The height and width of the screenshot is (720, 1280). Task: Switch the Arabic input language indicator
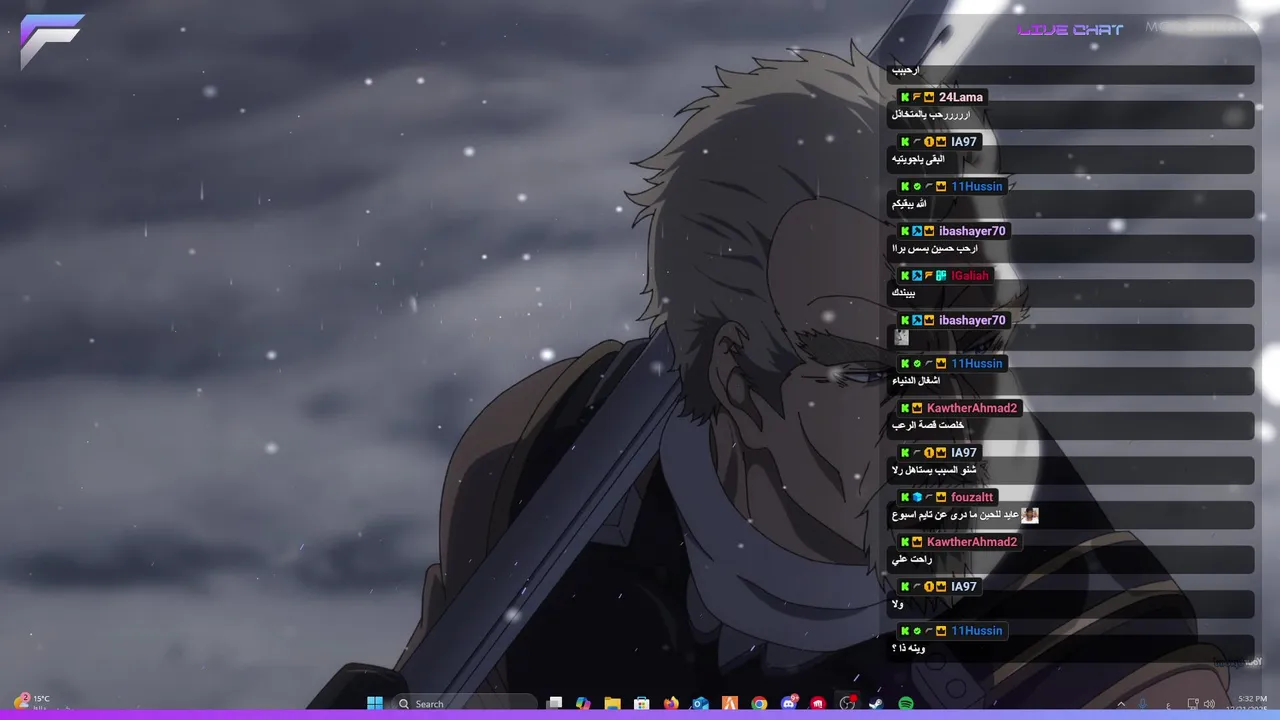click(1168, 704)
